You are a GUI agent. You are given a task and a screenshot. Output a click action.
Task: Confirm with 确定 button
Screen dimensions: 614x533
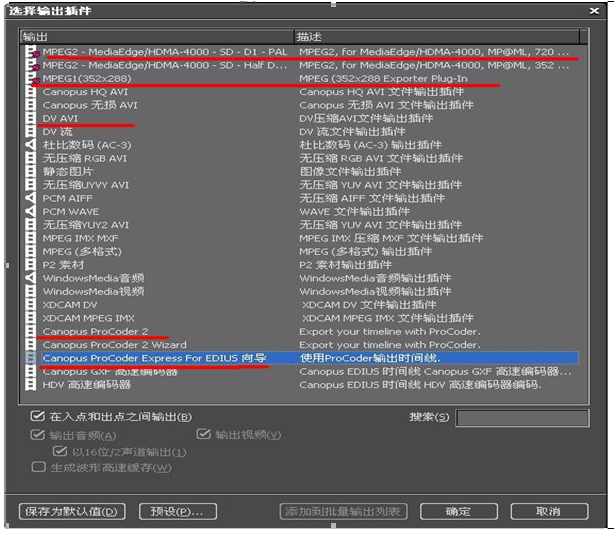tap(459, 511)
